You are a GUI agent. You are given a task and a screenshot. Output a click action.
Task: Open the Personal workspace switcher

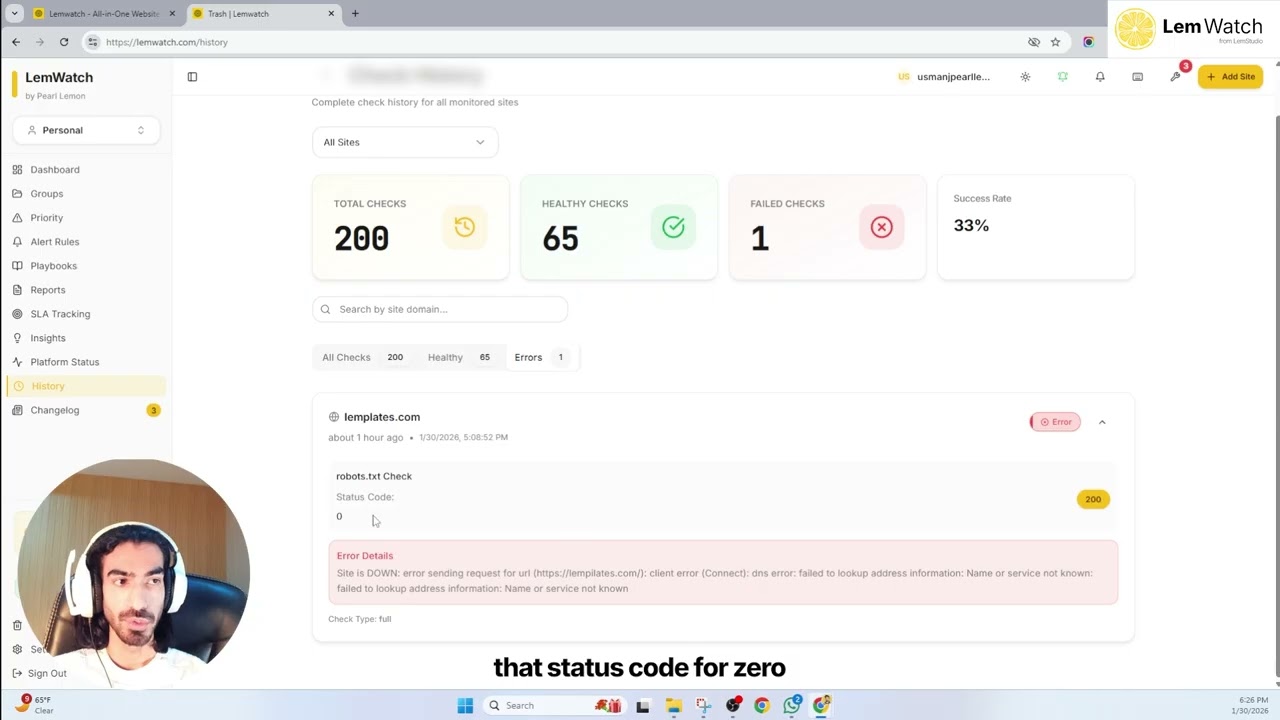86,130
